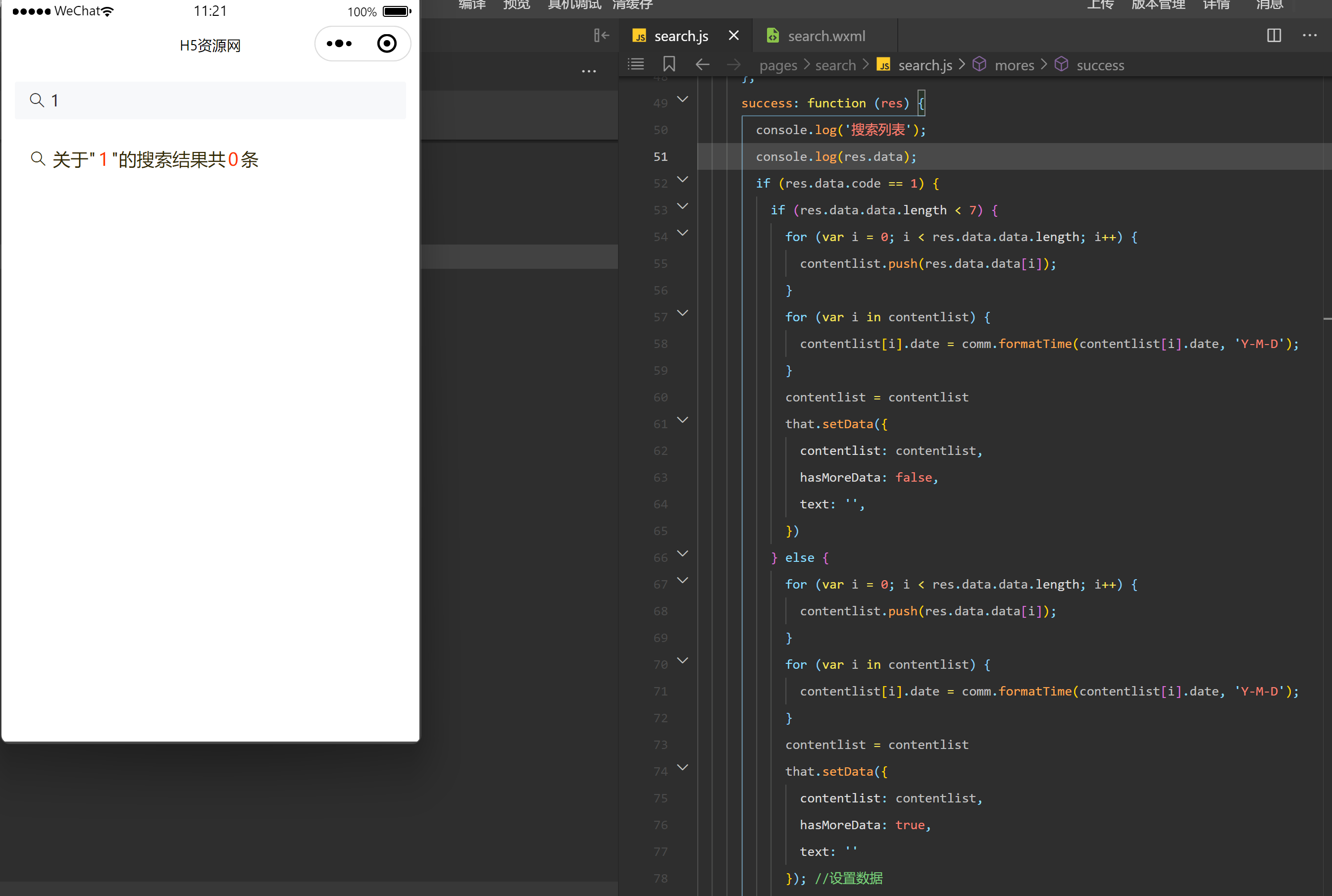Click the mini program capsule close circle button
Screen dimensions: 1332x896
[387, 44]
